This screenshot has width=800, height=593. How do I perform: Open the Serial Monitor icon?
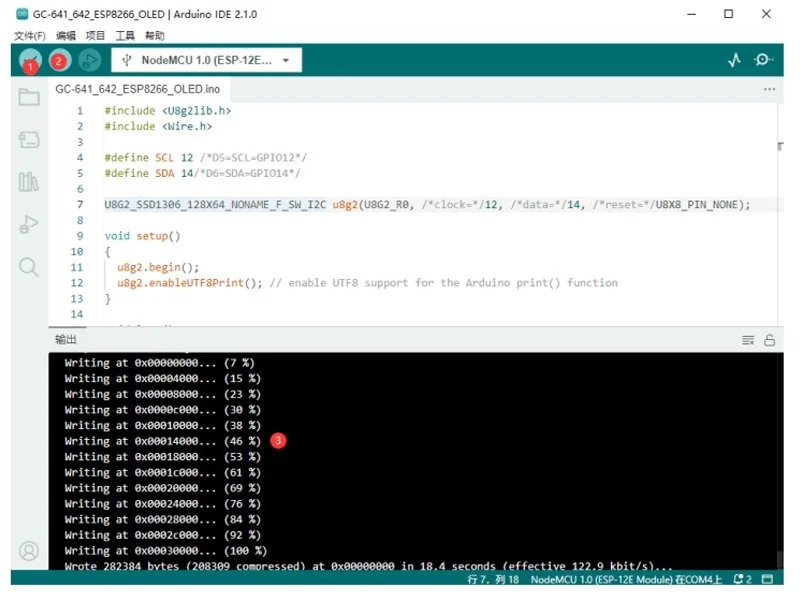763,60
